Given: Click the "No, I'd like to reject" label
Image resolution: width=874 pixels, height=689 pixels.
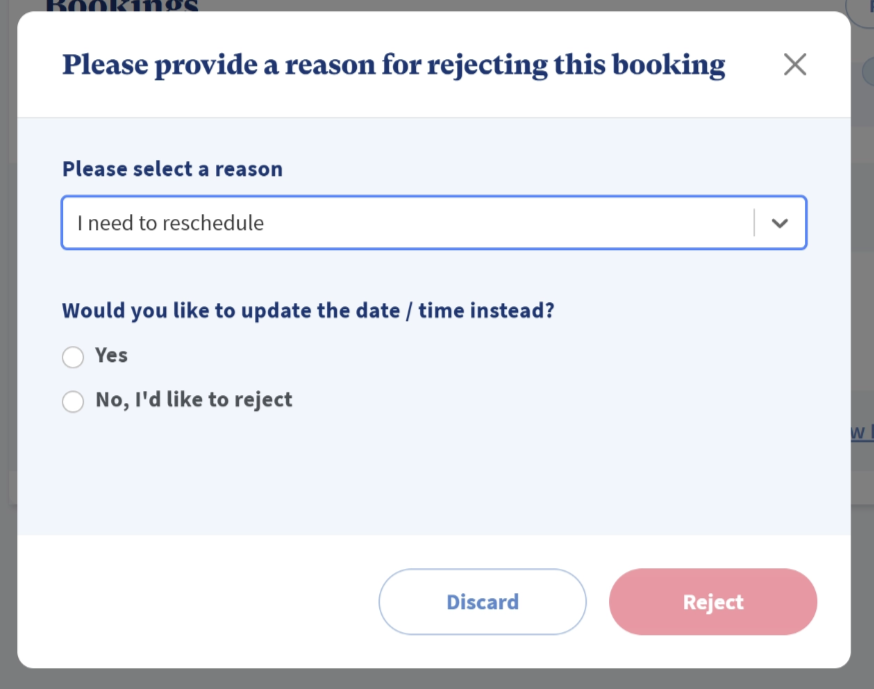Looking at the screenshot, I should 194,400.
